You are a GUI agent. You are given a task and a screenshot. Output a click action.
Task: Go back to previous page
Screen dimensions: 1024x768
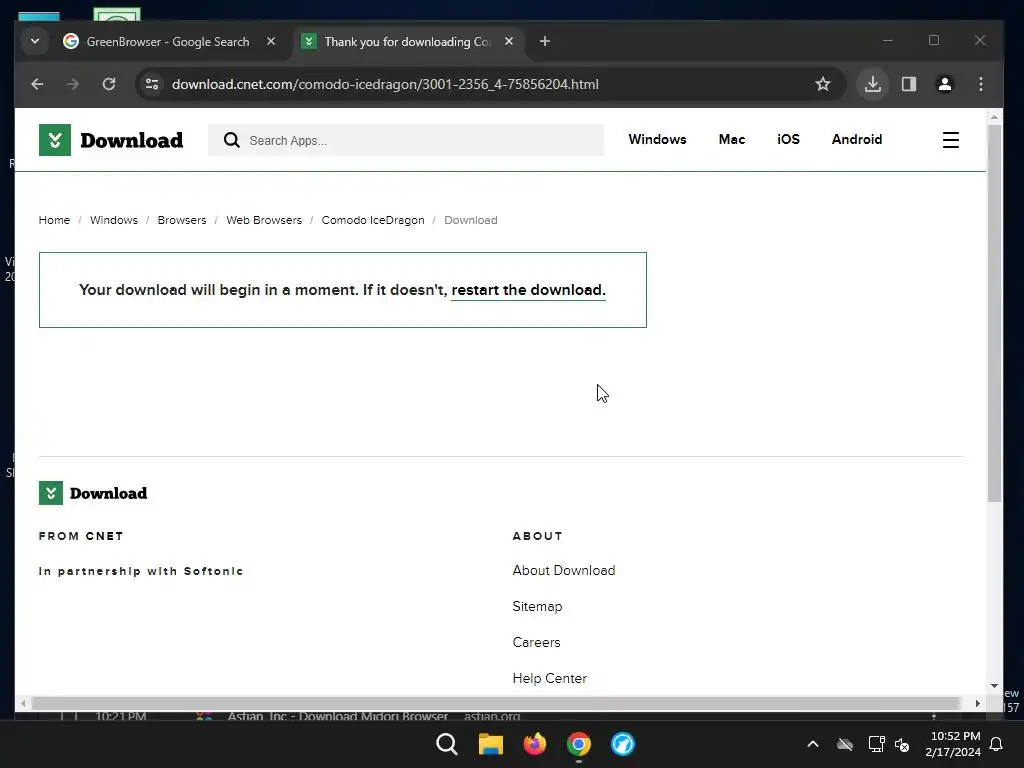tap(37, 84)
